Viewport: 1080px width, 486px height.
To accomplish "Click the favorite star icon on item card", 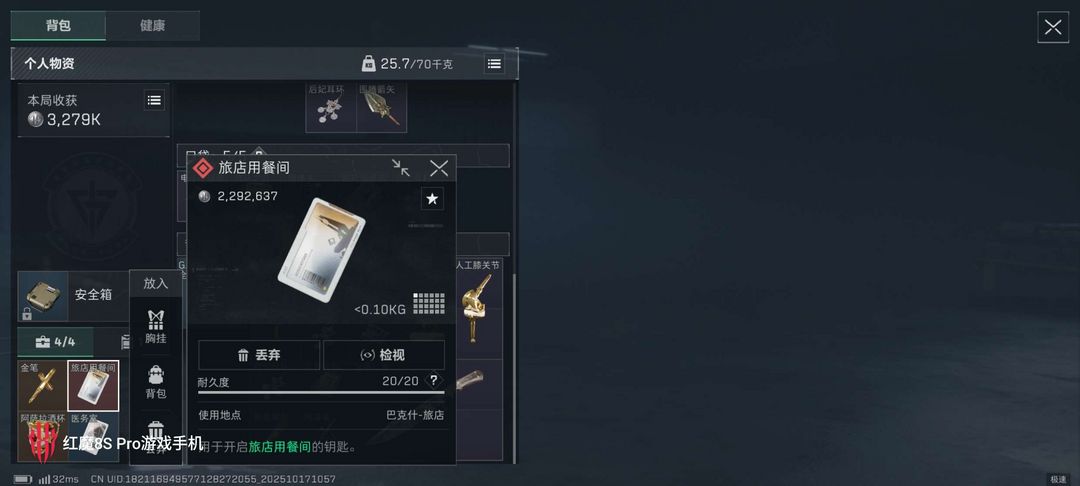I will [x=432, y=199].
